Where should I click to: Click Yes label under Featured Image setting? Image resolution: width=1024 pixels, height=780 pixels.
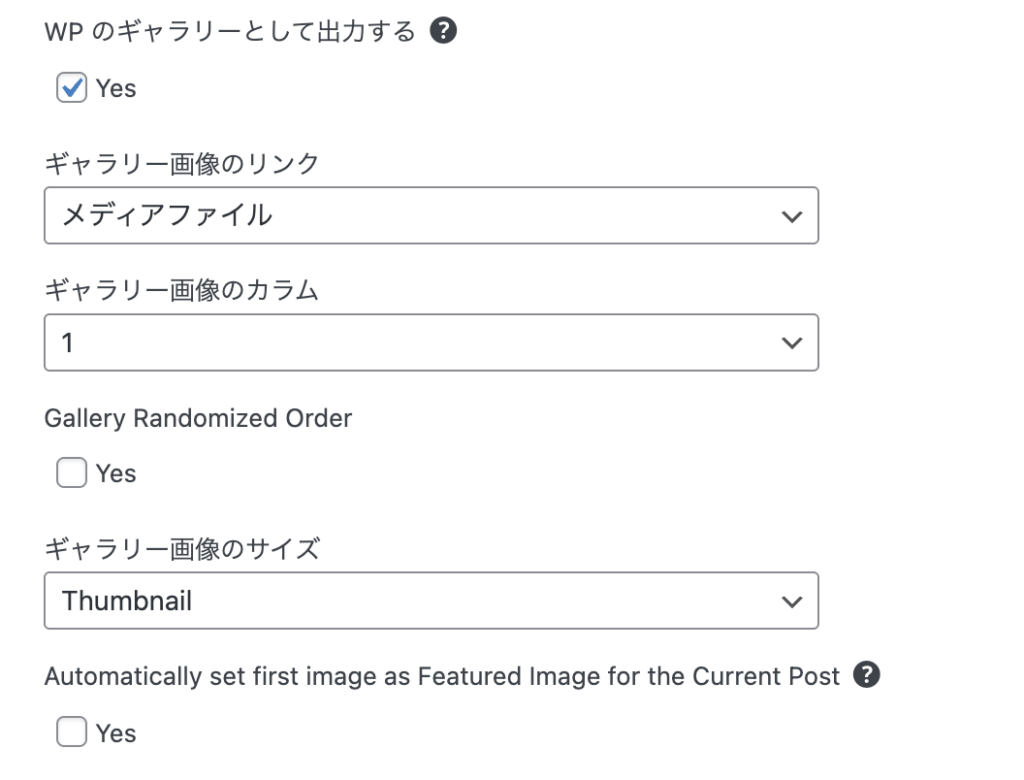[x=116, y=733]
